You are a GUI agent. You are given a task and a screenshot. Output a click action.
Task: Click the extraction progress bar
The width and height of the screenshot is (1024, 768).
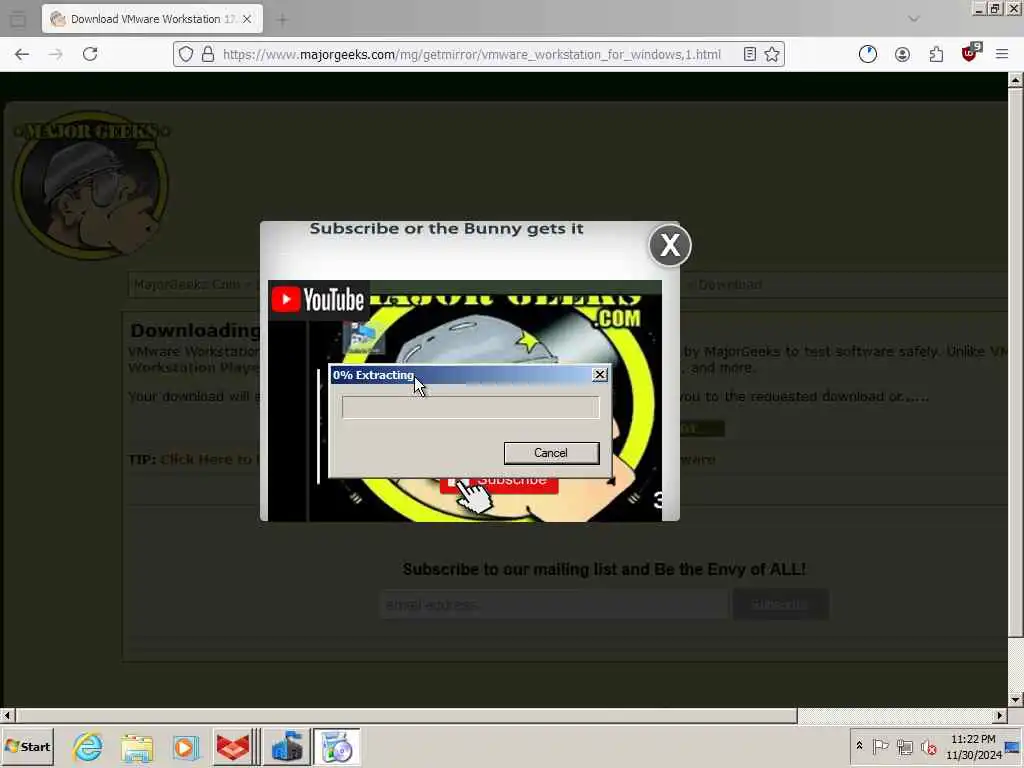click(x=470, y=407)
